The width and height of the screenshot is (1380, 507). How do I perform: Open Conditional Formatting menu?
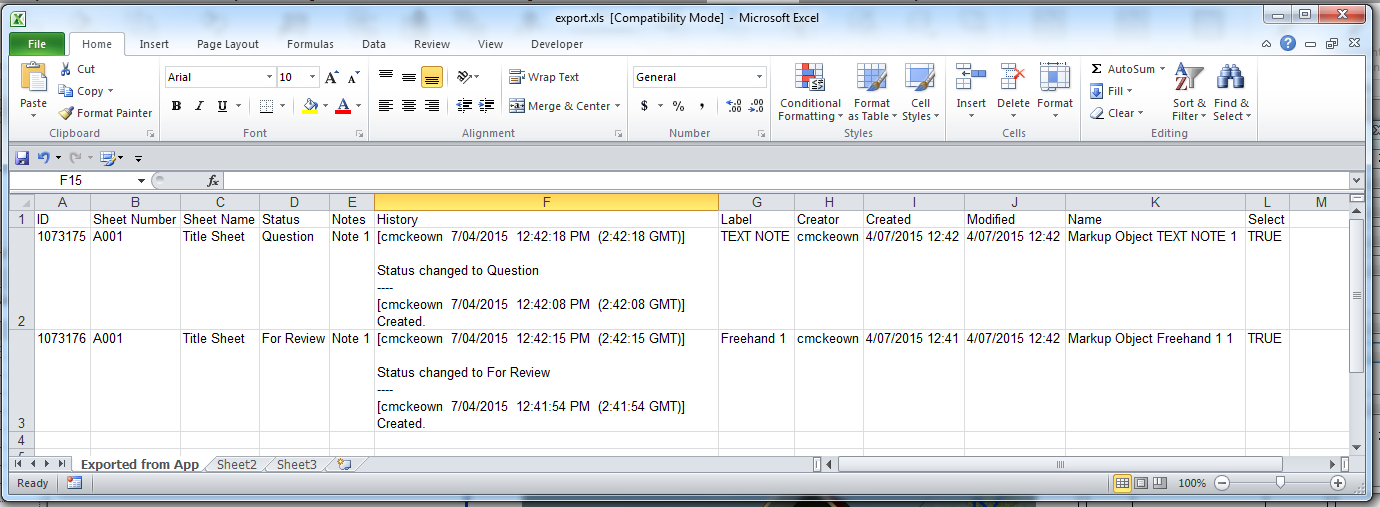(x=810, y=93)
